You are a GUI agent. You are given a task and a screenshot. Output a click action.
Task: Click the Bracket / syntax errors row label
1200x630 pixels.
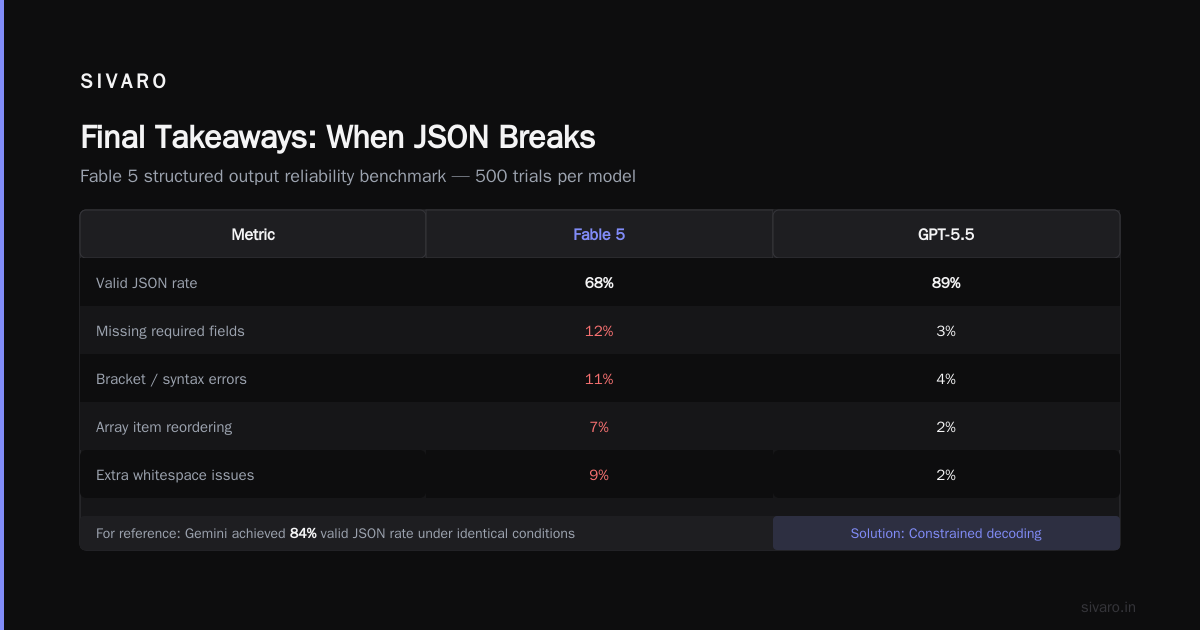point(171,379)
